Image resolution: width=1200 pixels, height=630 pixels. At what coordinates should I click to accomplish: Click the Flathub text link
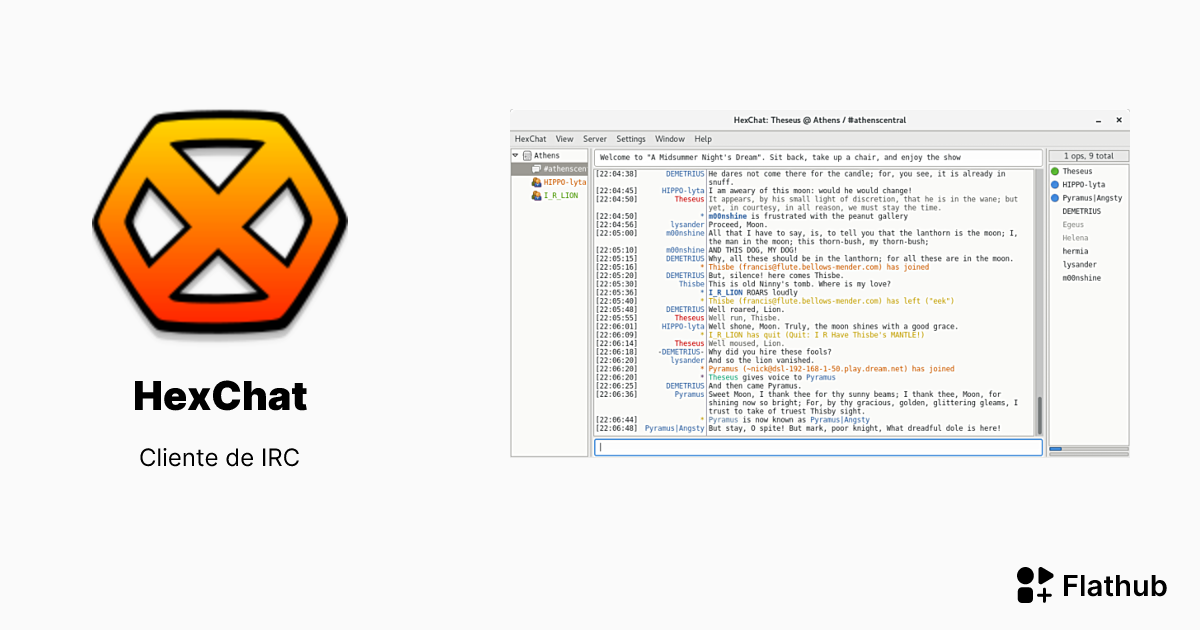[x=1116, y=587]
